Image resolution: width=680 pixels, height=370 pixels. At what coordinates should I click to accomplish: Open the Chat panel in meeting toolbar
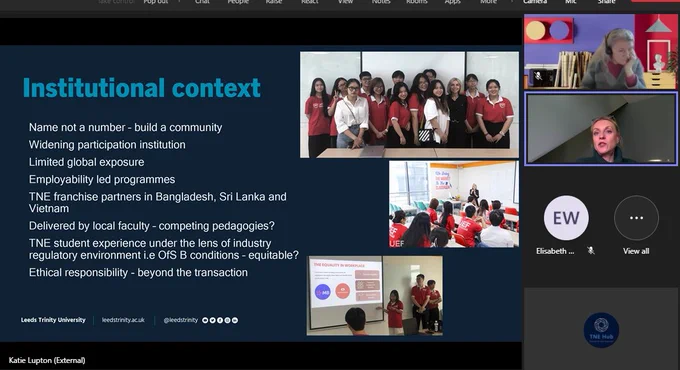202,2
